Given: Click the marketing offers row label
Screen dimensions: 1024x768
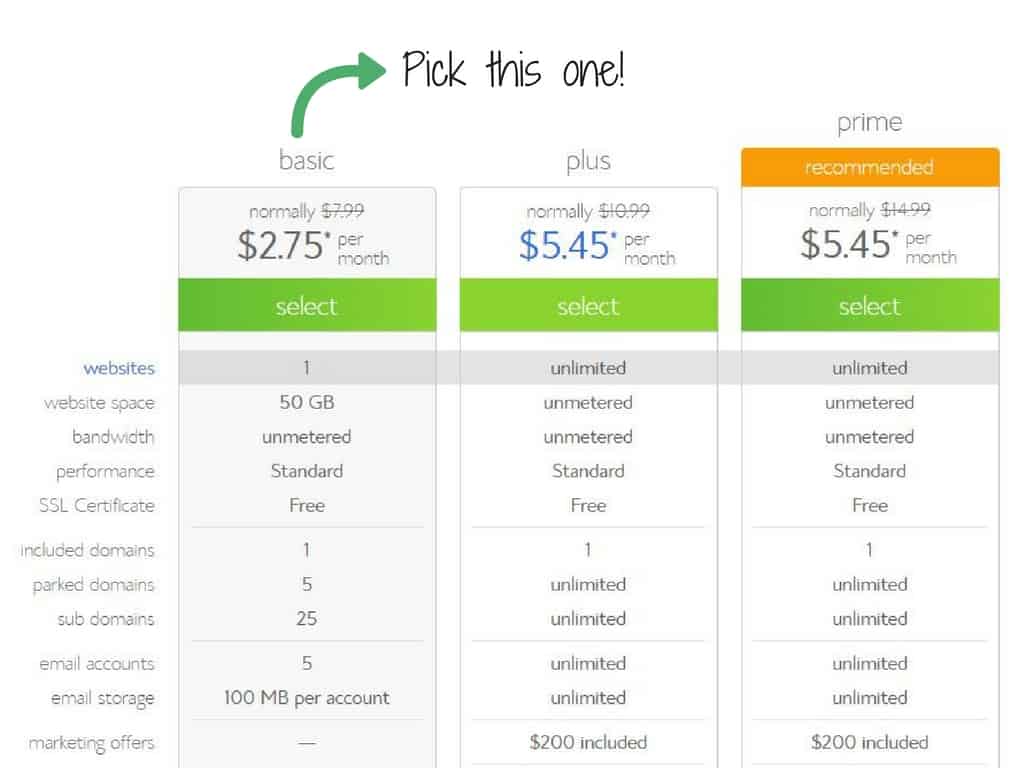Looking at the screenshot, I should click(x=91, y=743).
